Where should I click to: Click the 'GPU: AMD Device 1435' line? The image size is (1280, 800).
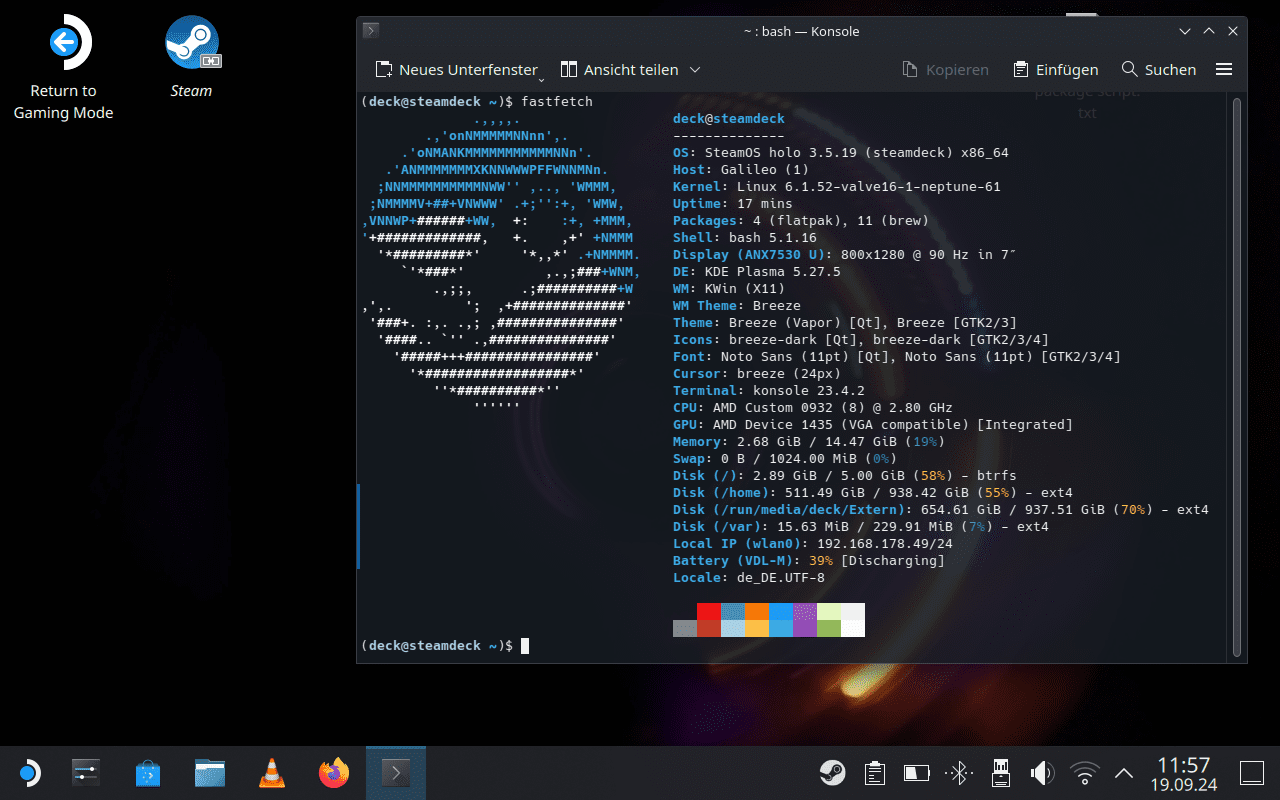point(873,425)
